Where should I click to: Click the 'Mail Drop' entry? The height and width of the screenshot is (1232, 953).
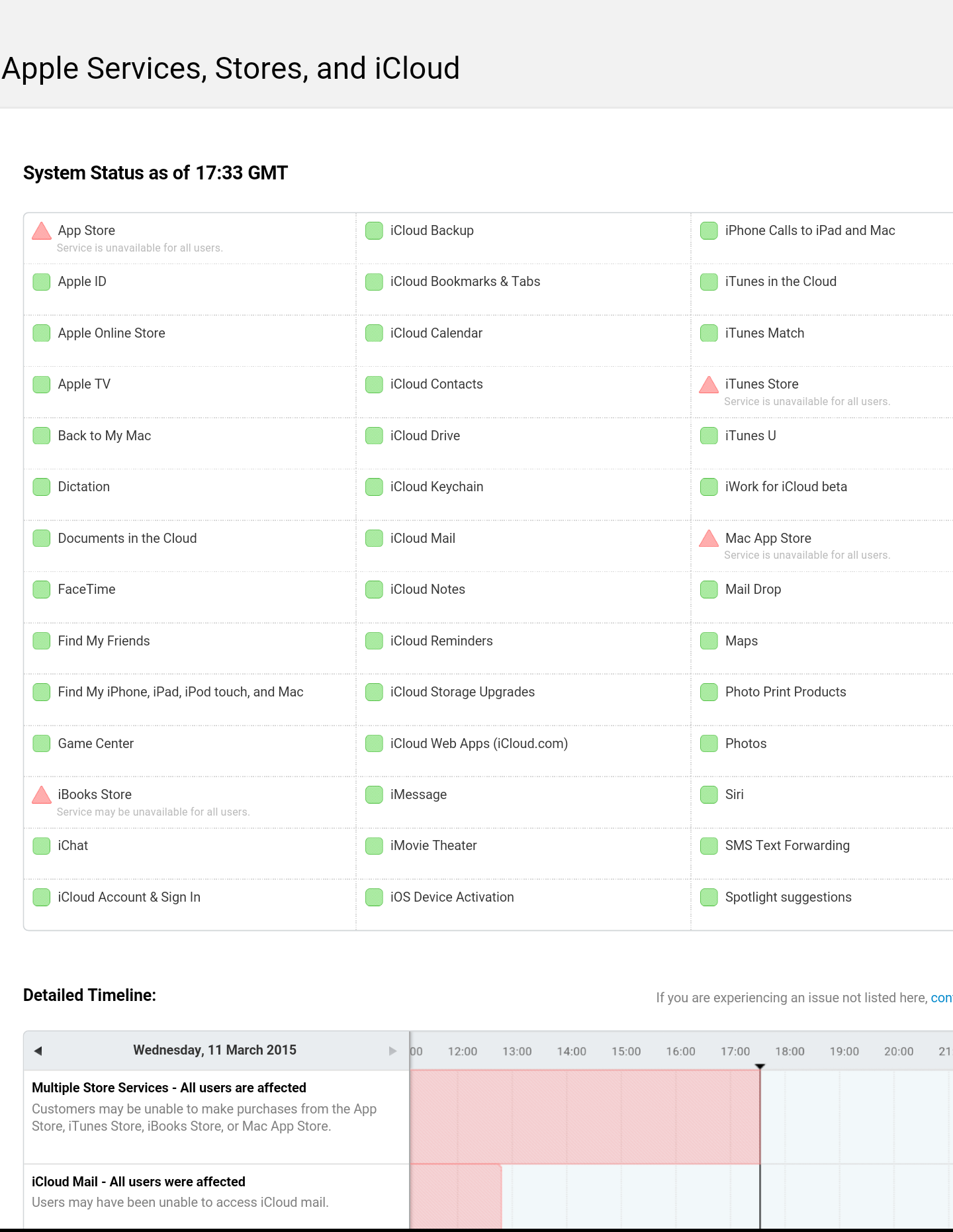click(753, 589)
